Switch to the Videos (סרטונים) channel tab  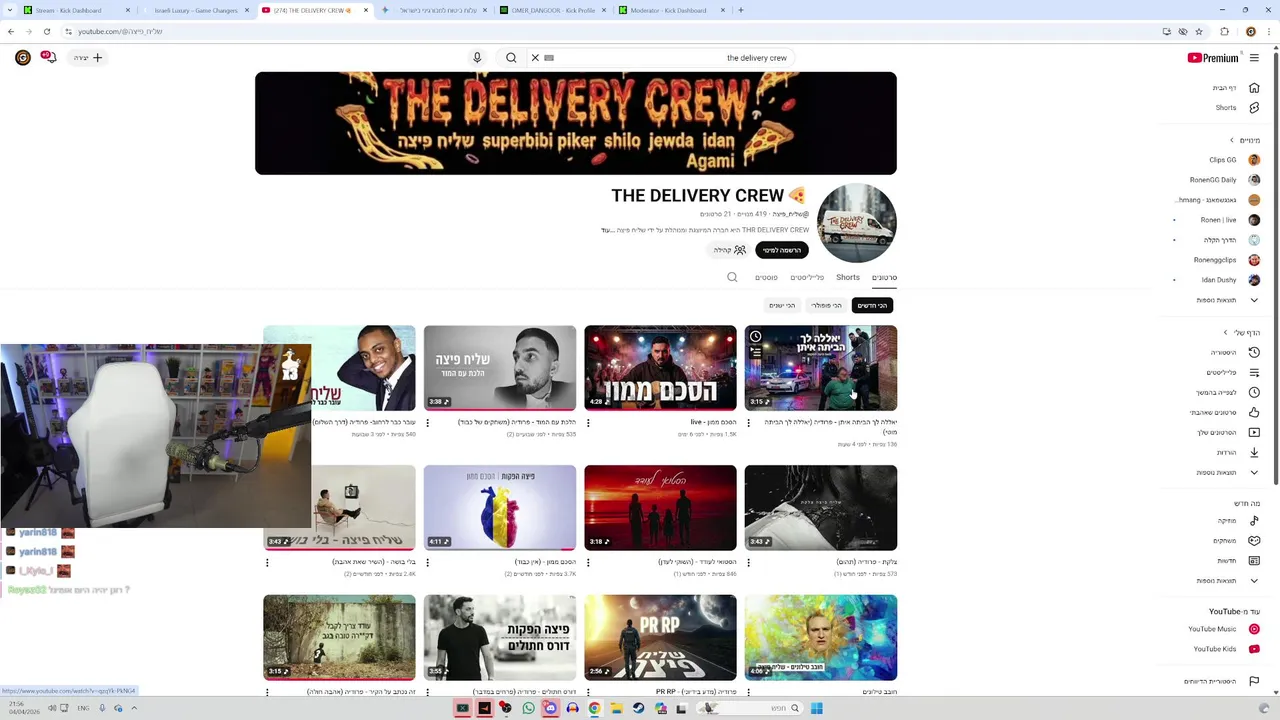tap(884, 277)
